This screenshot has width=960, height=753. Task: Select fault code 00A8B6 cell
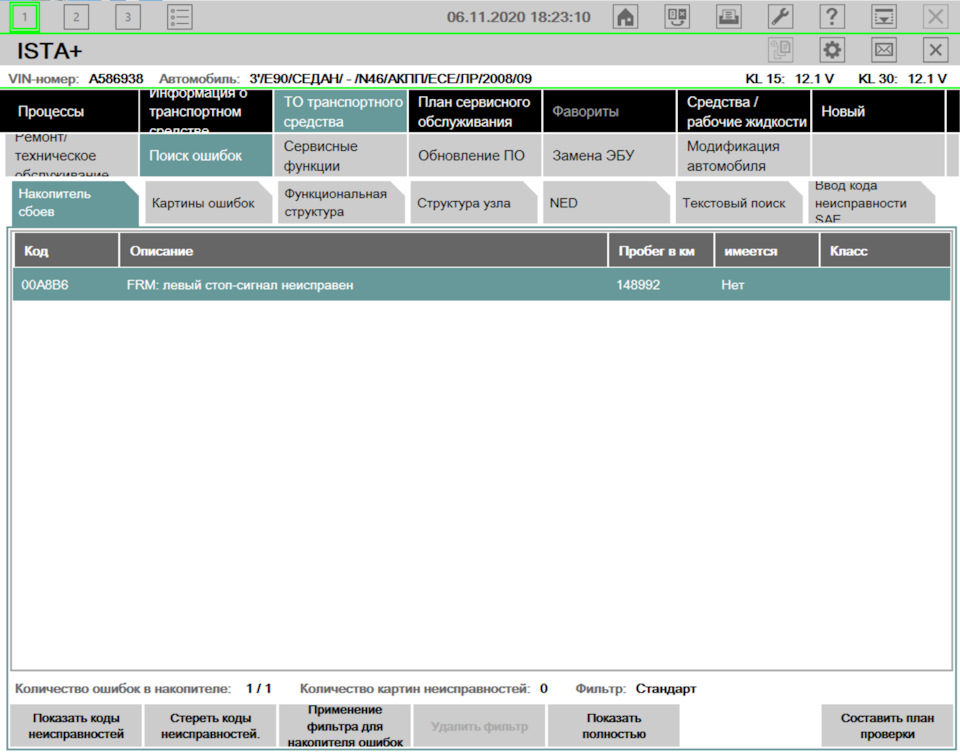[45, 285]
